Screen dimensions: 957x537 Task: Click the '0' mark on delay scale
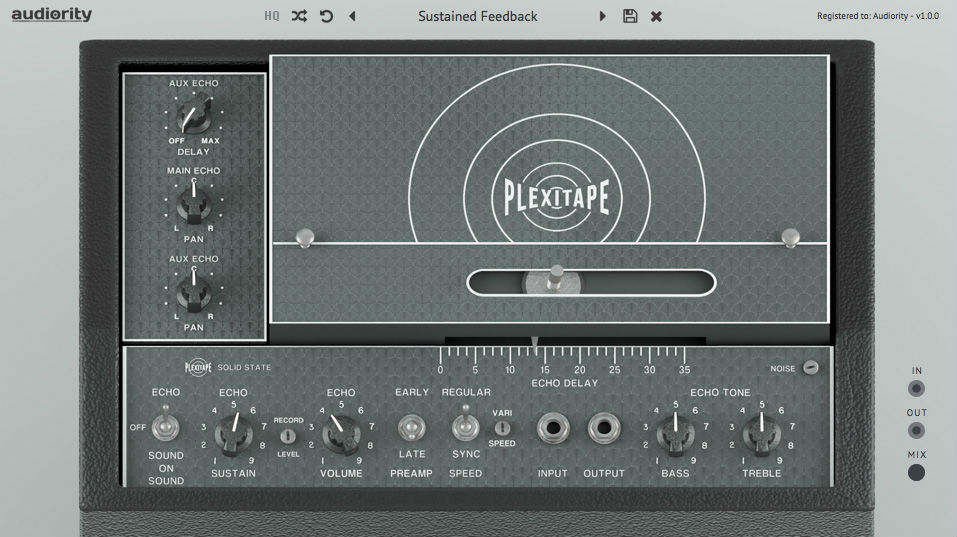(440, 370)
